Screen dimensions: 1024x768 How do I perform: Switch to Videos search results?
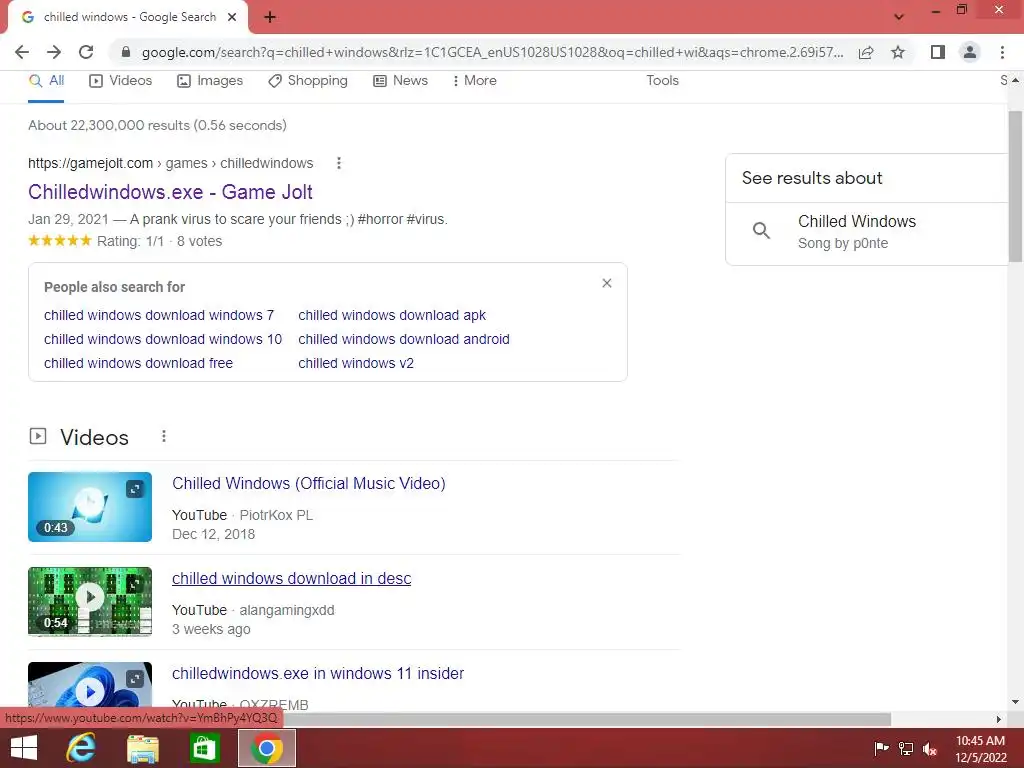pyautogui.click(x=121, y=80)
